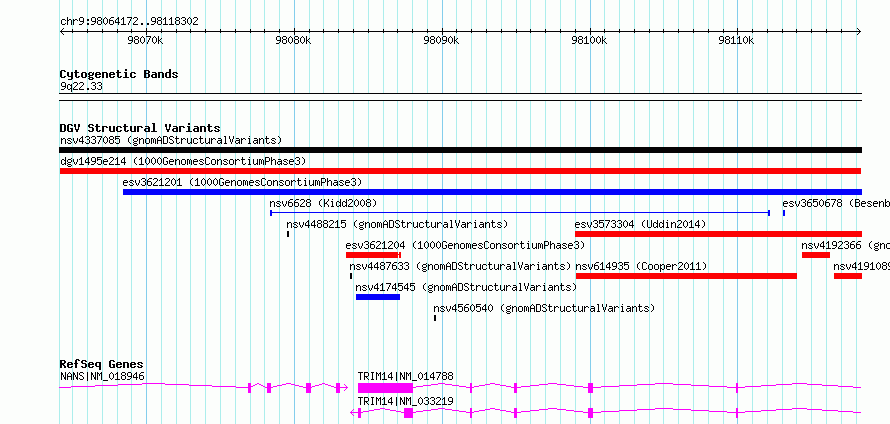Click the 98070k ruler position label
This screenshot has height=424, width=890.
pyautogui.click(x=146, y=41)
